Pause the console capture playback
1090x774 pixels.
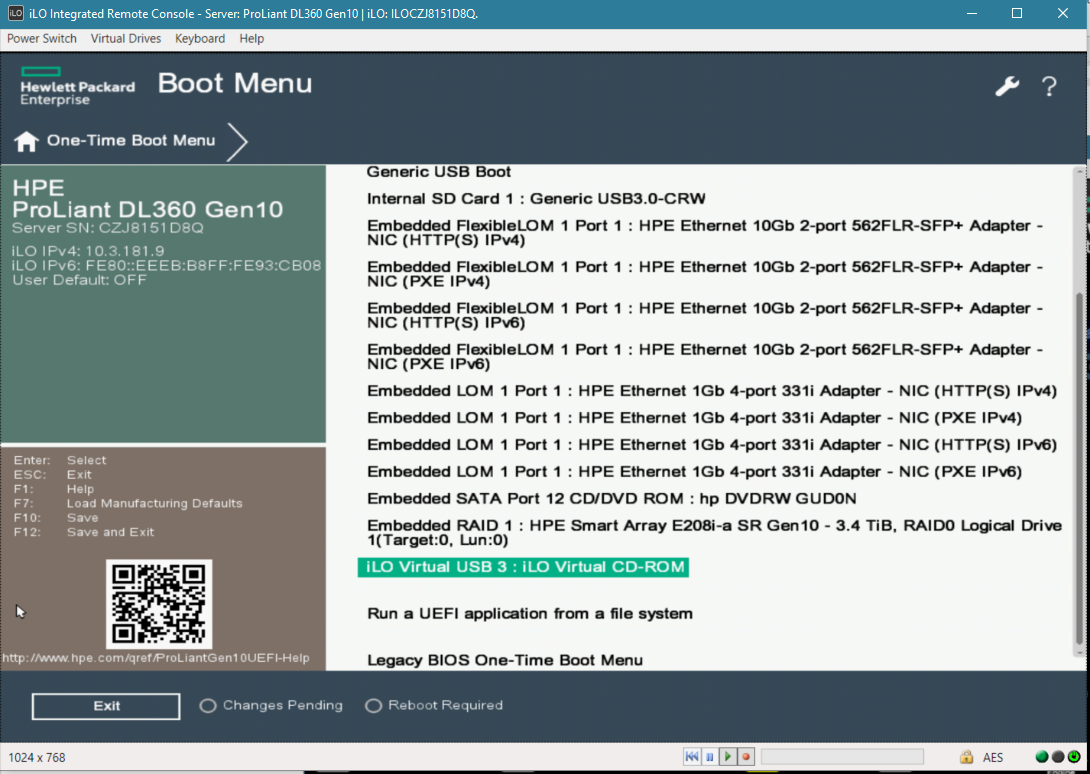[x=709, y=757]
